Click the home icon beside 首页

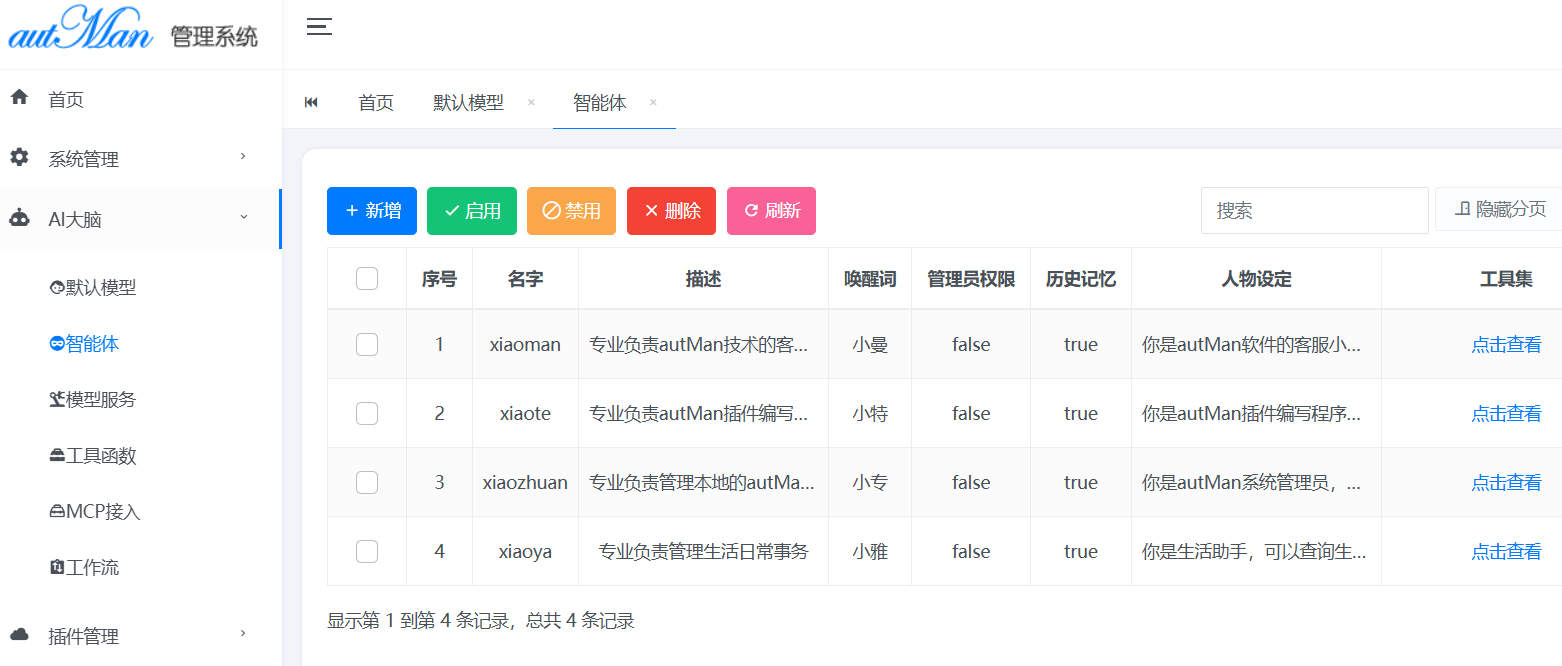(x=19, y=98)
